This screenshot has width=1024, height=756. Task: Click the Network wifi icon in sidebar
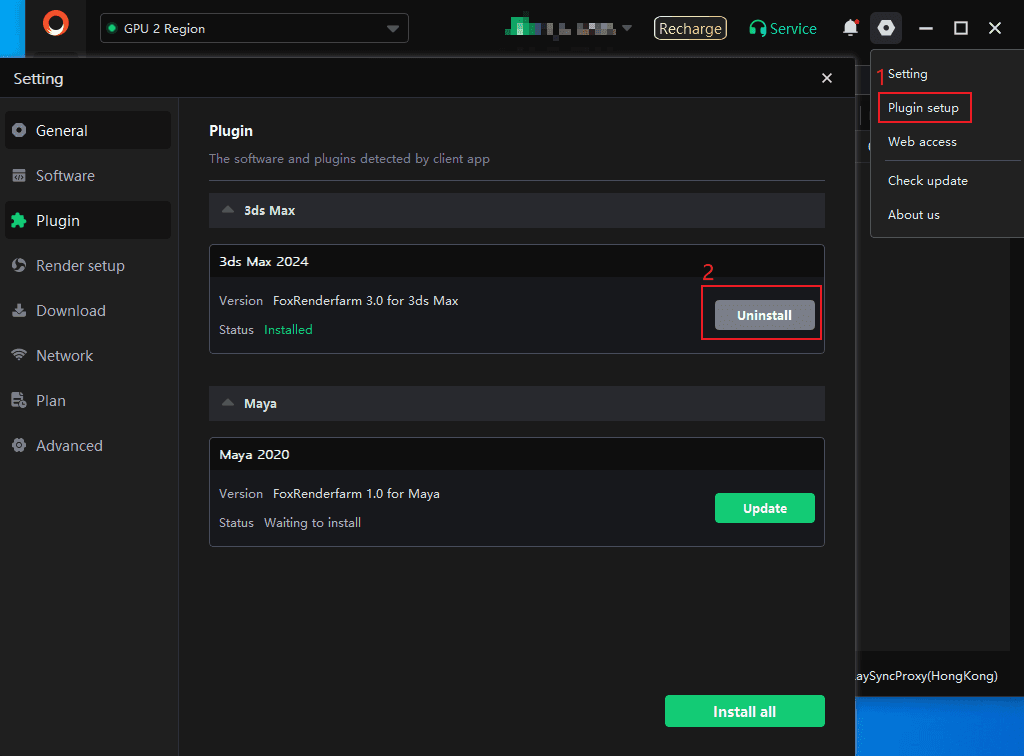coord(19,356)
